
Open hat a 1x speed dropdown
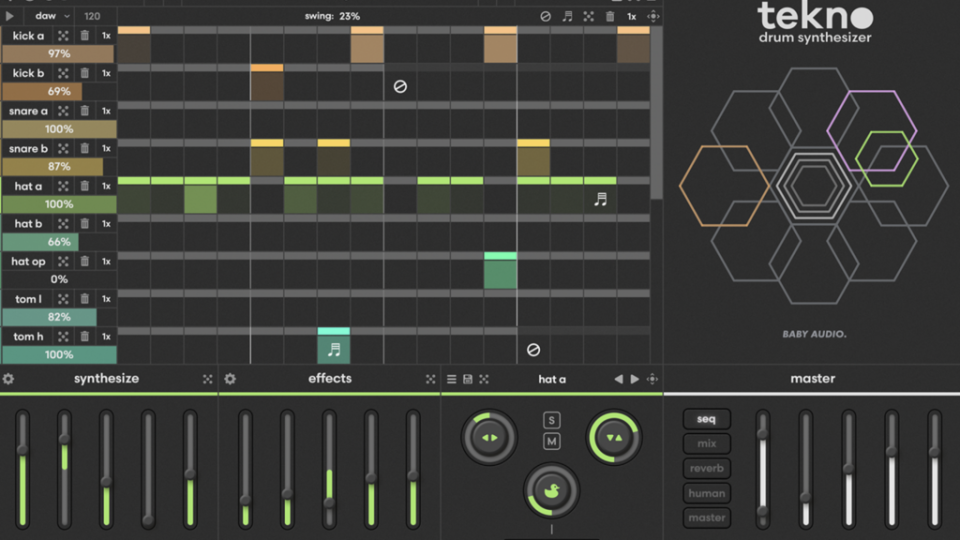tap(107, 186)
